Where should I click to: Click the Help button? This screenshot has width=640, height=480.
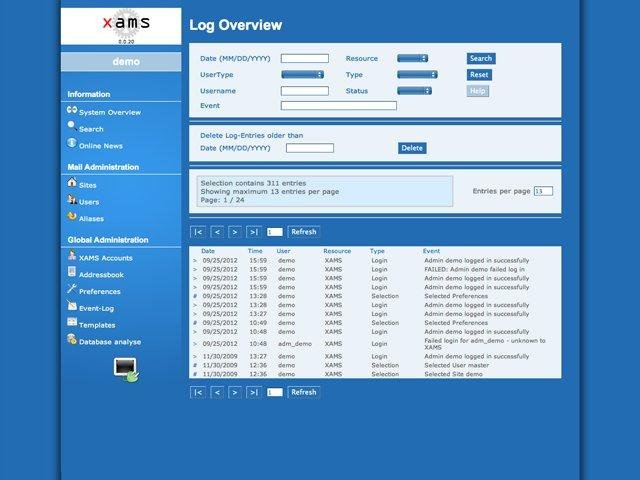point(478,91)
